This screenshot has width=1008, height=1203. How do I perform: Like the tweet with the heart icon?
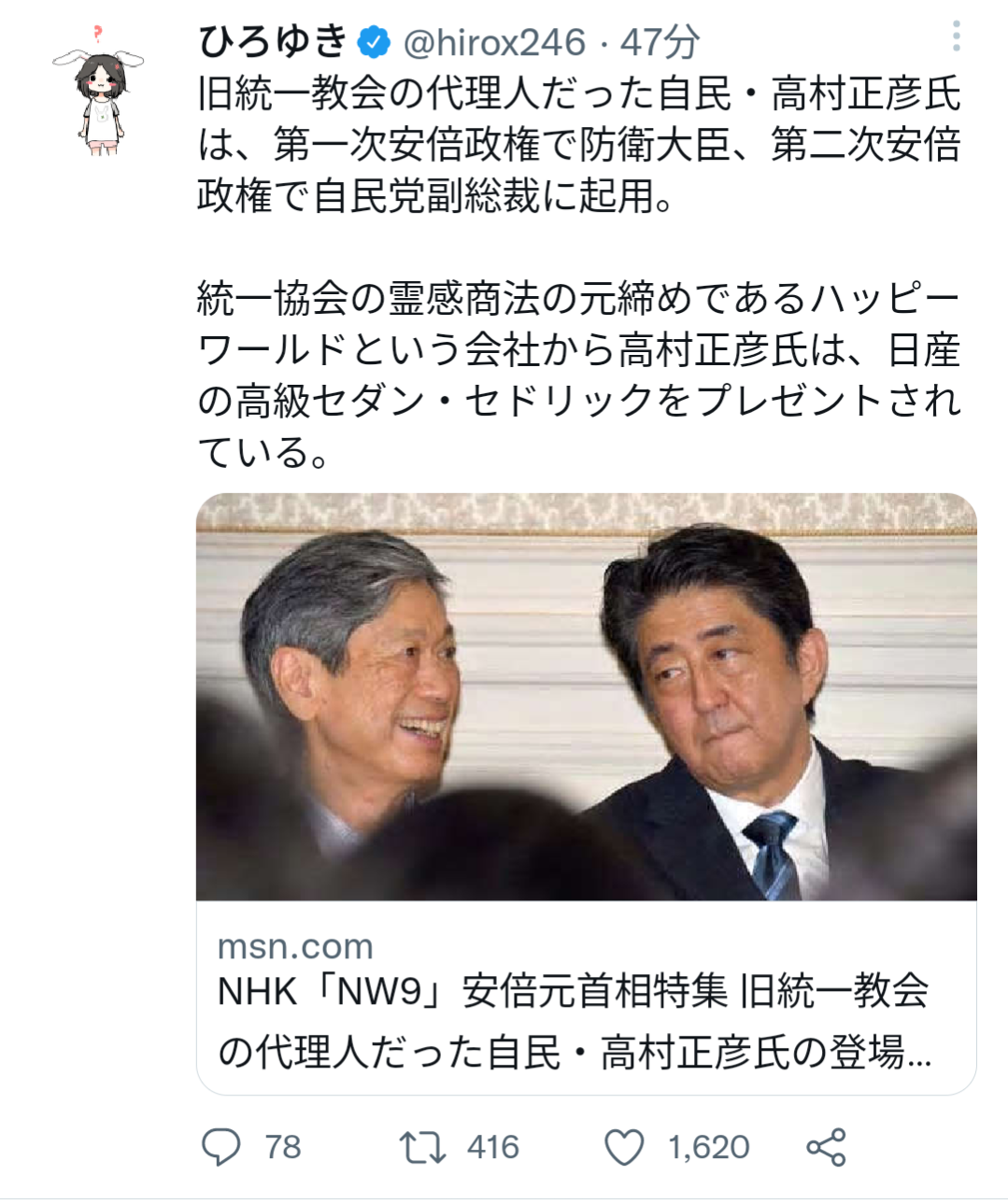coord(625,1147)
